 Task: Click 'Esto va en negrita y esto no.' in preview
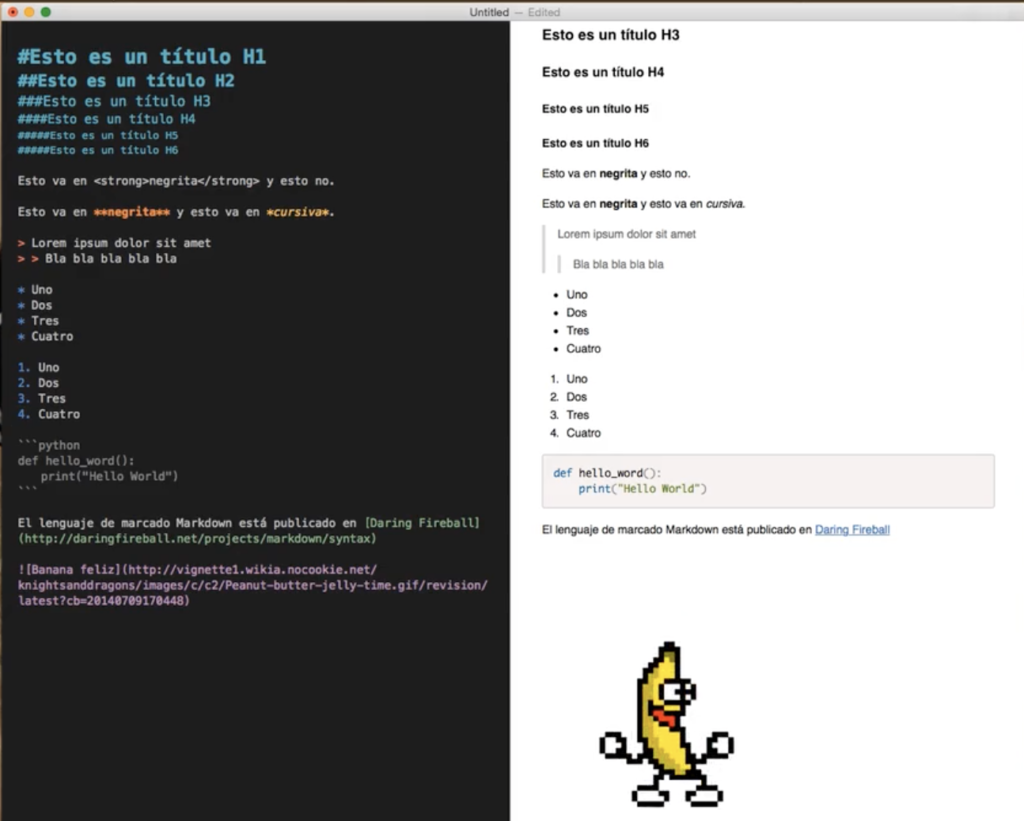(x=616, y=174)
